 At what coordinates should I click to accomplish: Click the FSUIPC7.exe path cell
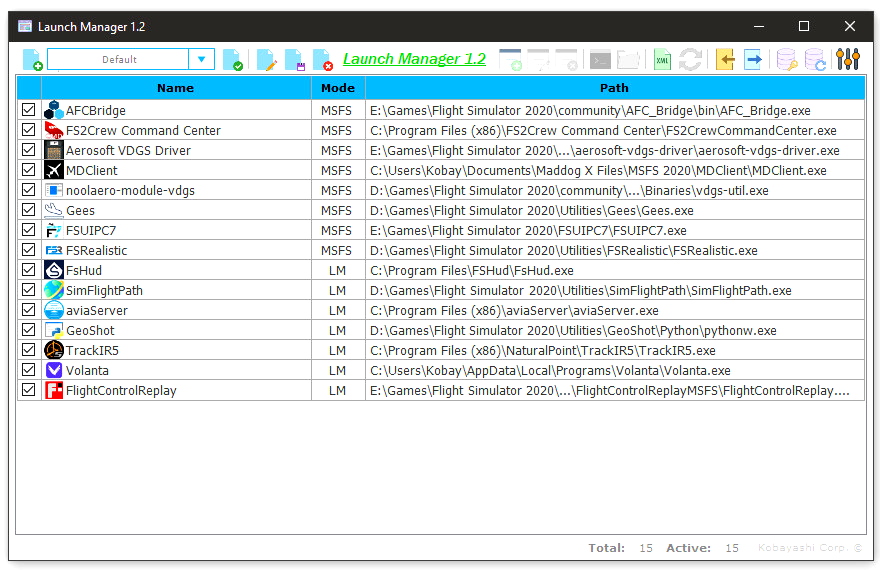tap(615, 231)
